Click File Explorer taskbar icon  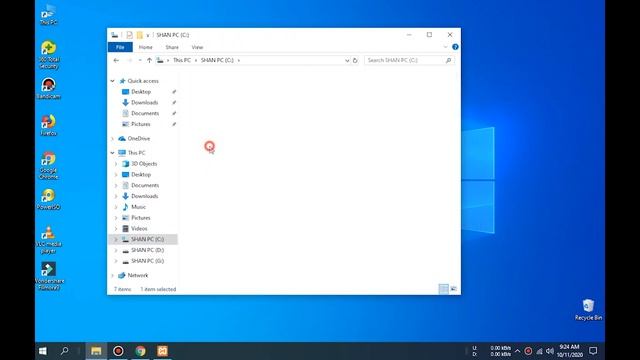point(96,351)
